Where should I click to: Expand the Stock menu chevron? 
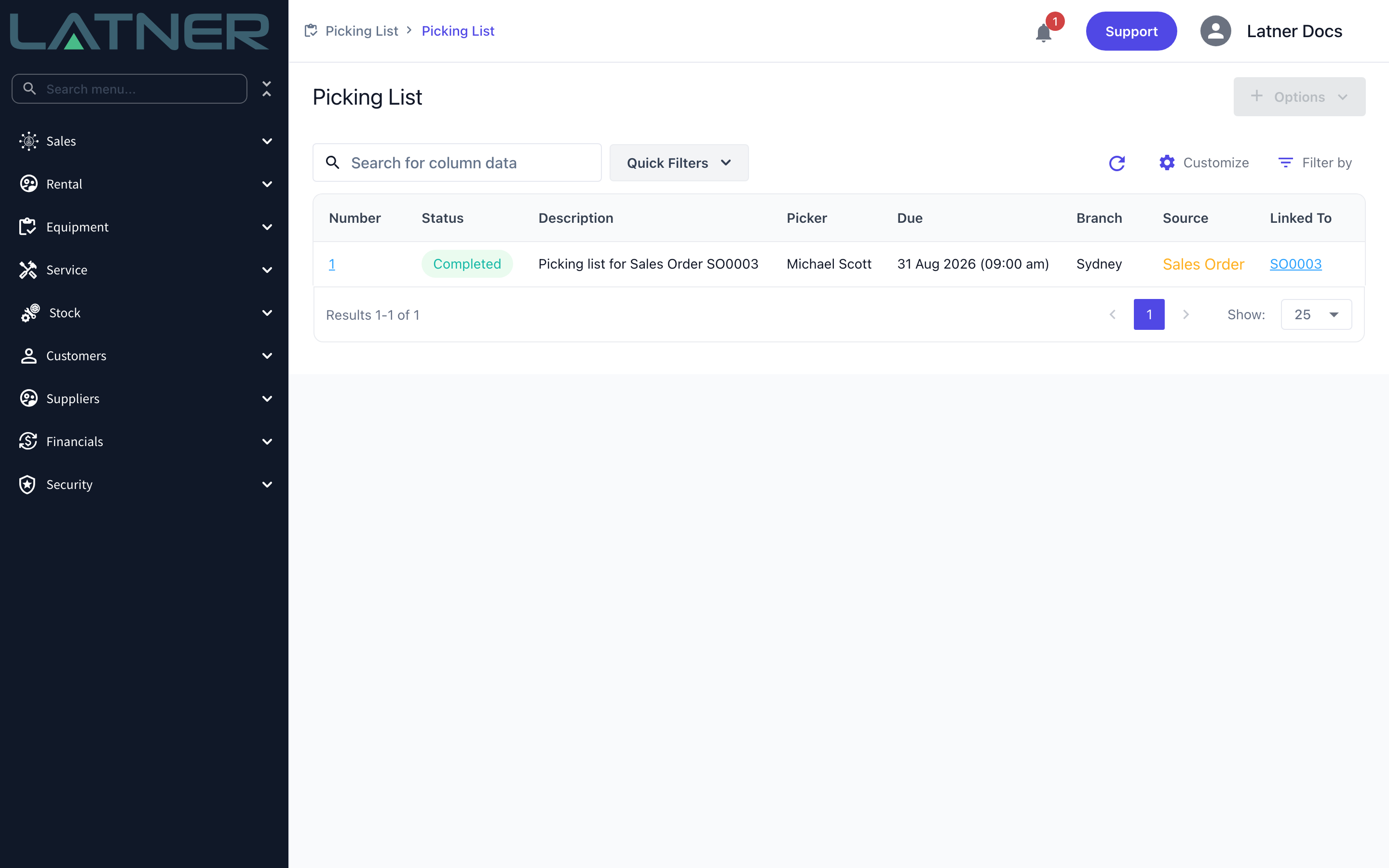(x=267, y=313)
